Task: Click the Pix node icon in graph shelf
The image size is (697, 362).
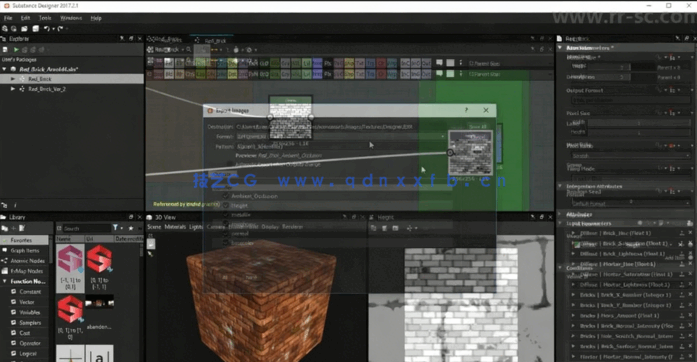Action: [x=328, y=63]
